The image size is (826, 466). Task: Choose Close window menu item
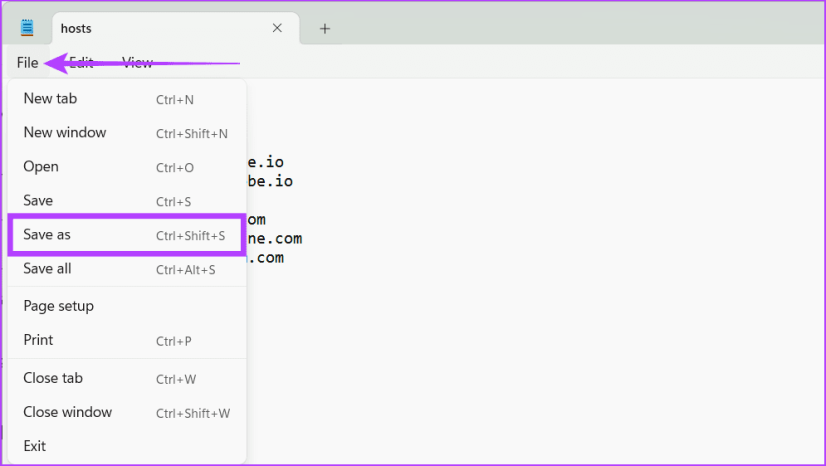click(127, 412)
